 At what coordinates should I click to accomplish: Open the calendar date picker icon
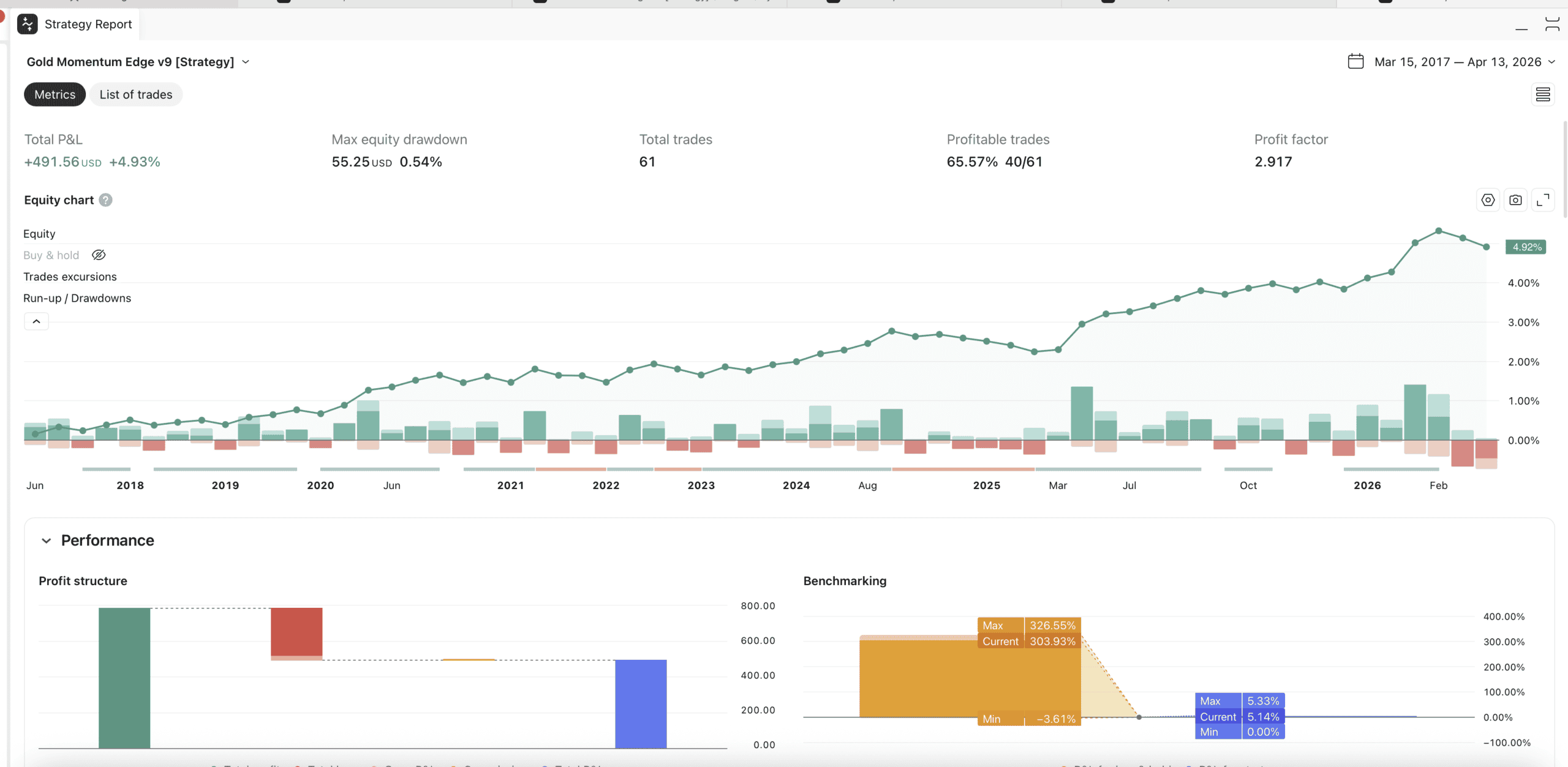pyautogui.click(x=1355, y=61)
